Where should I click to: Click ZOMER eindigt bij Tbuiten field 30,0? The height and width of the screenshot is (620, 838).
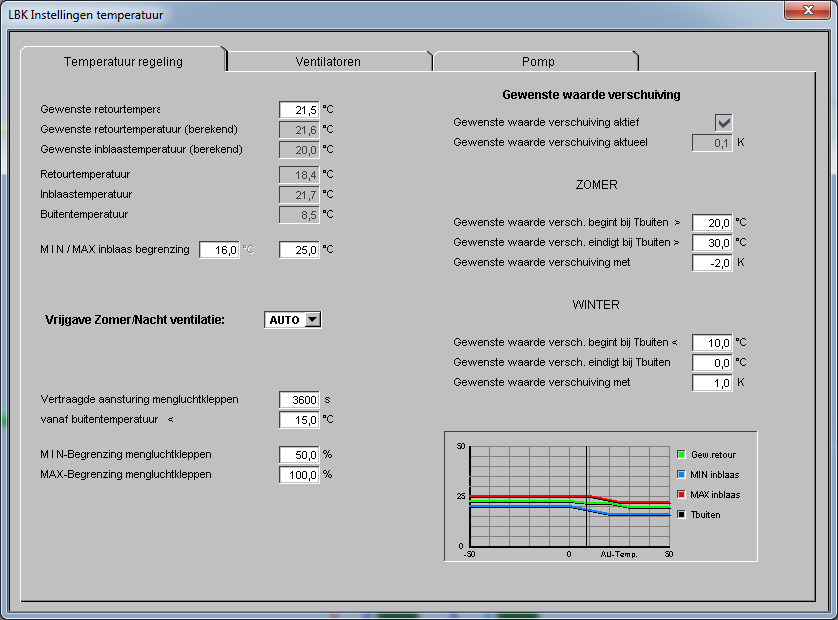712,243
